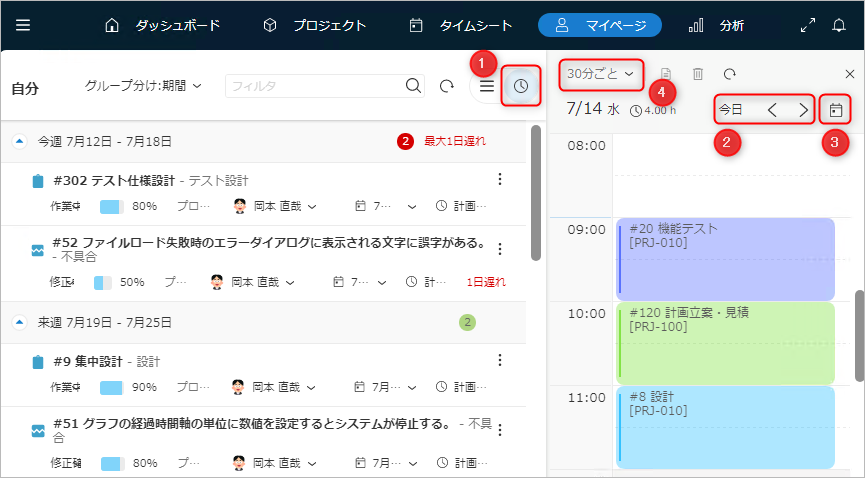Open the プロジェクト tab
865x478 pixels.
[314, 25]
